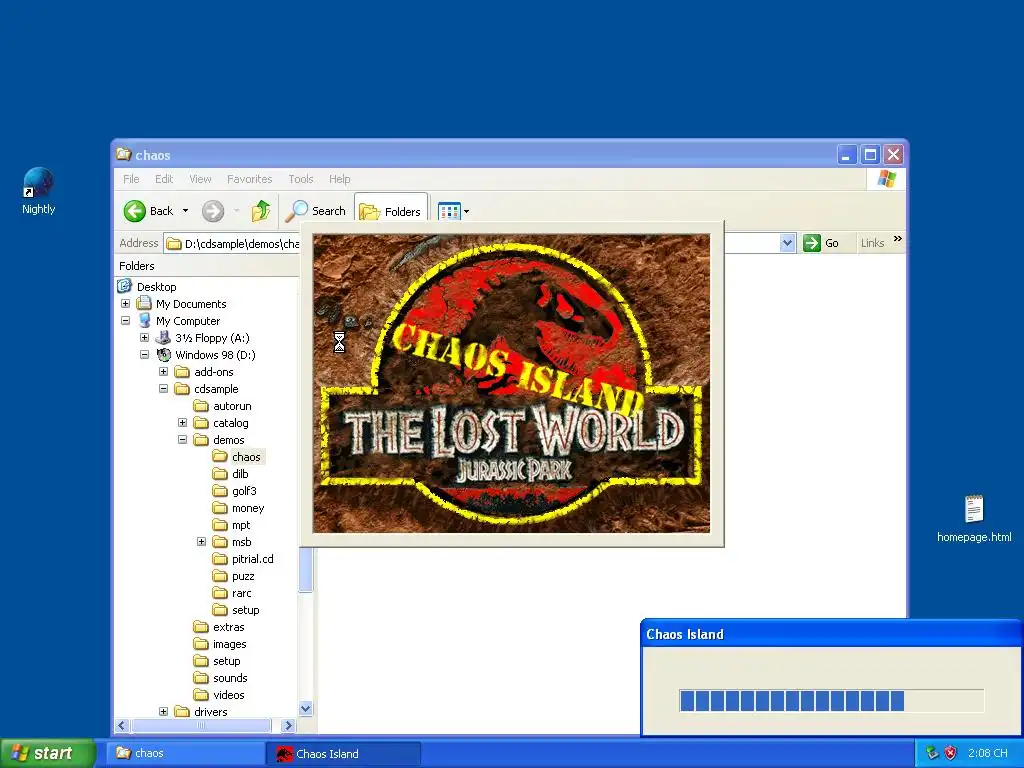This screenshot has height=768, width=1024.
Task: Select the pitrial.cd folder
Action: point(253,558)
